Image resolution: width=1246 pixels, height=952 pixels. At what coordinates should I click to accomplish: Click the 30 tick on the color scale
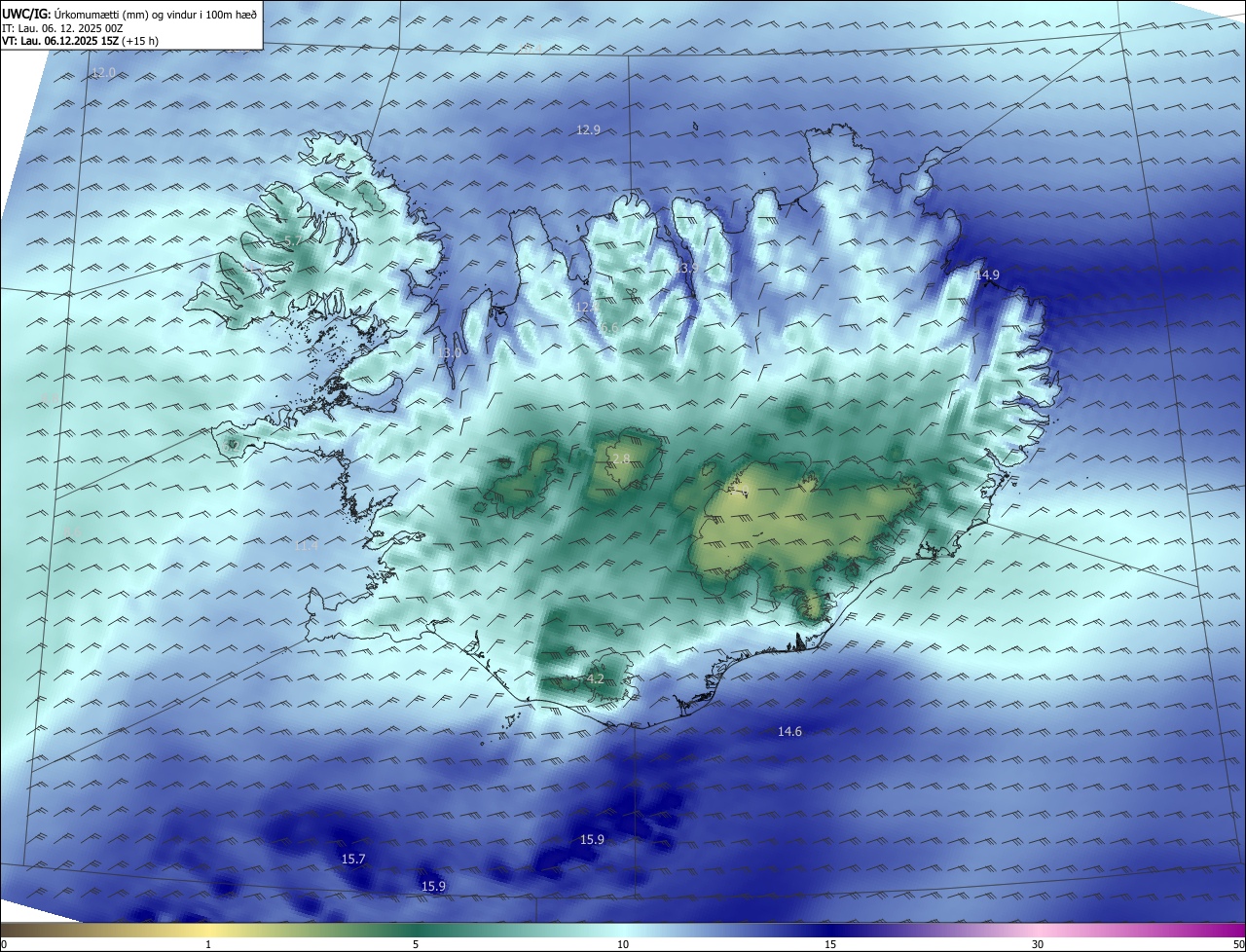1038,945
